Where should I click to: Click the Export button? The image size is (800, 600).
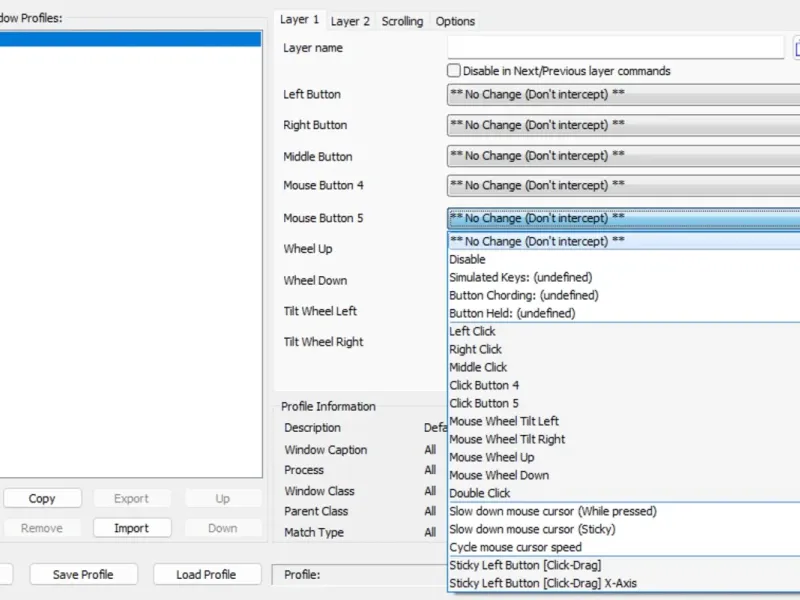point(132,498)
